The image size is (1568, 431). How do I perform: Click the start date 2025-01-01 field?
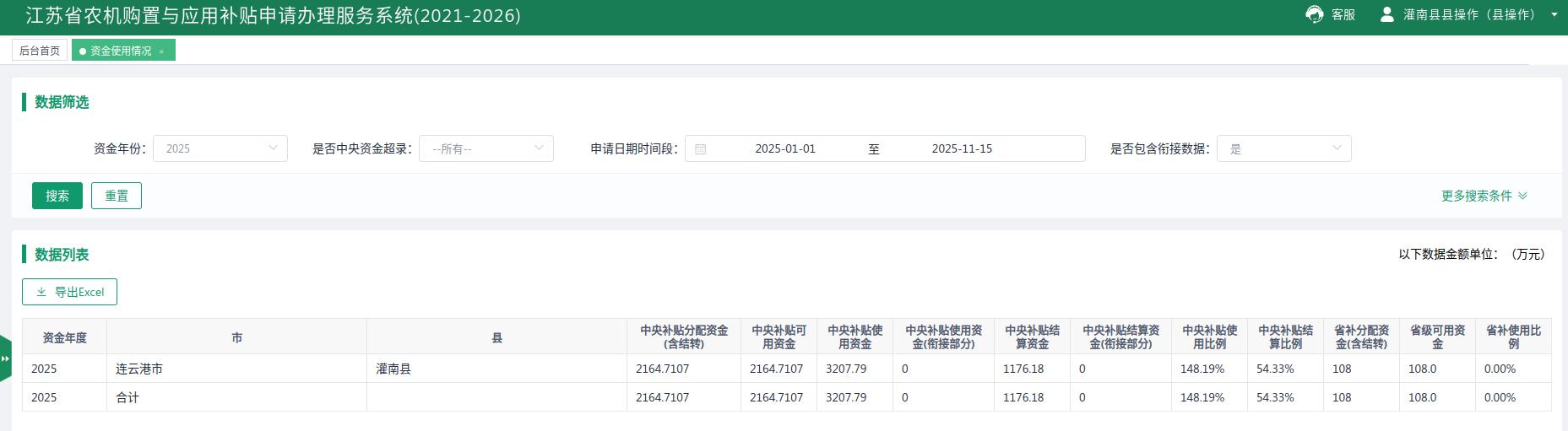784,148
